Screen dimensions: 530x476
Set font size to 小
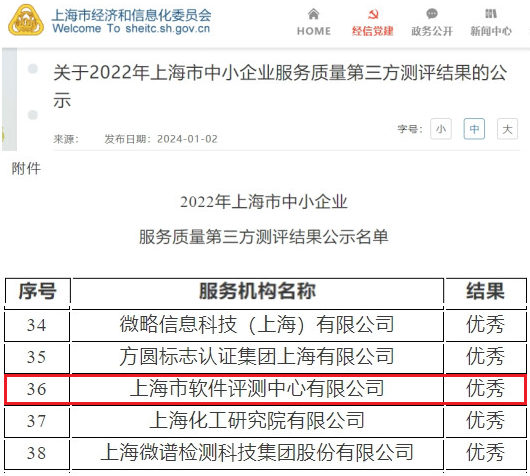tap(441, 129)
